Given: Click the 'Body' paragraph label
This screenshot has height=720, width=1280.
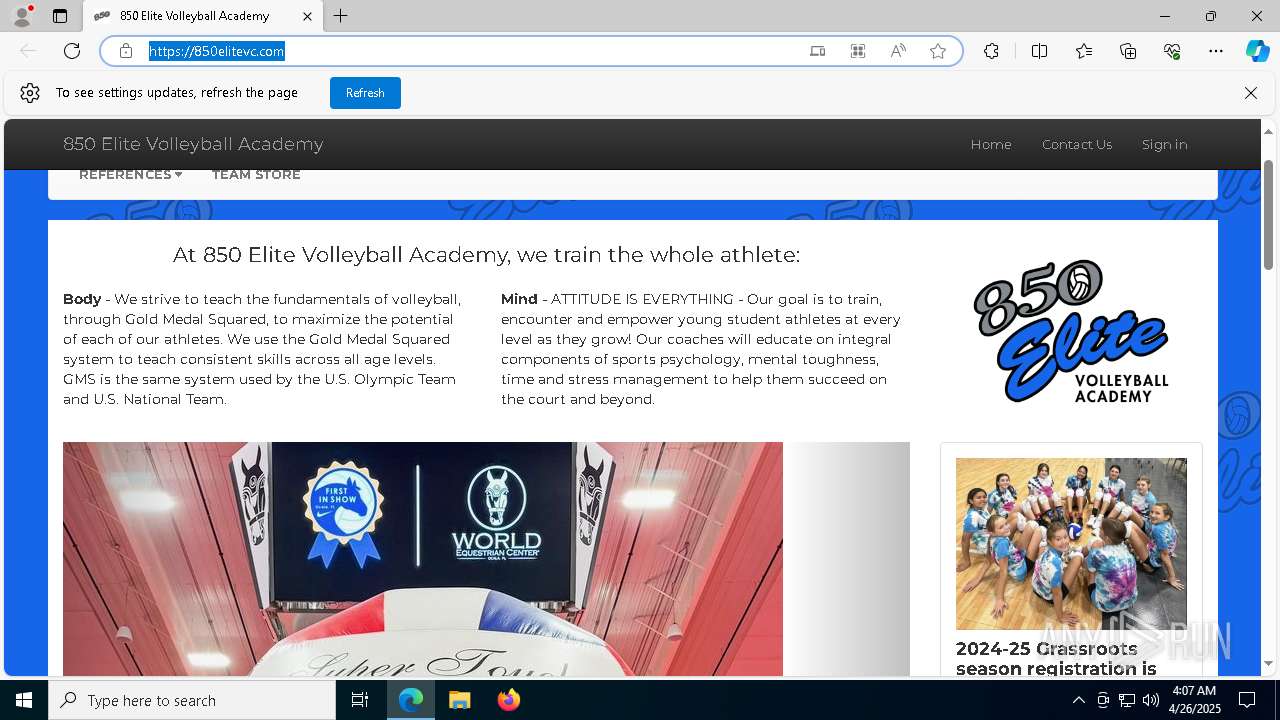Looking at the screenshot, I should (x=82, y=299).
